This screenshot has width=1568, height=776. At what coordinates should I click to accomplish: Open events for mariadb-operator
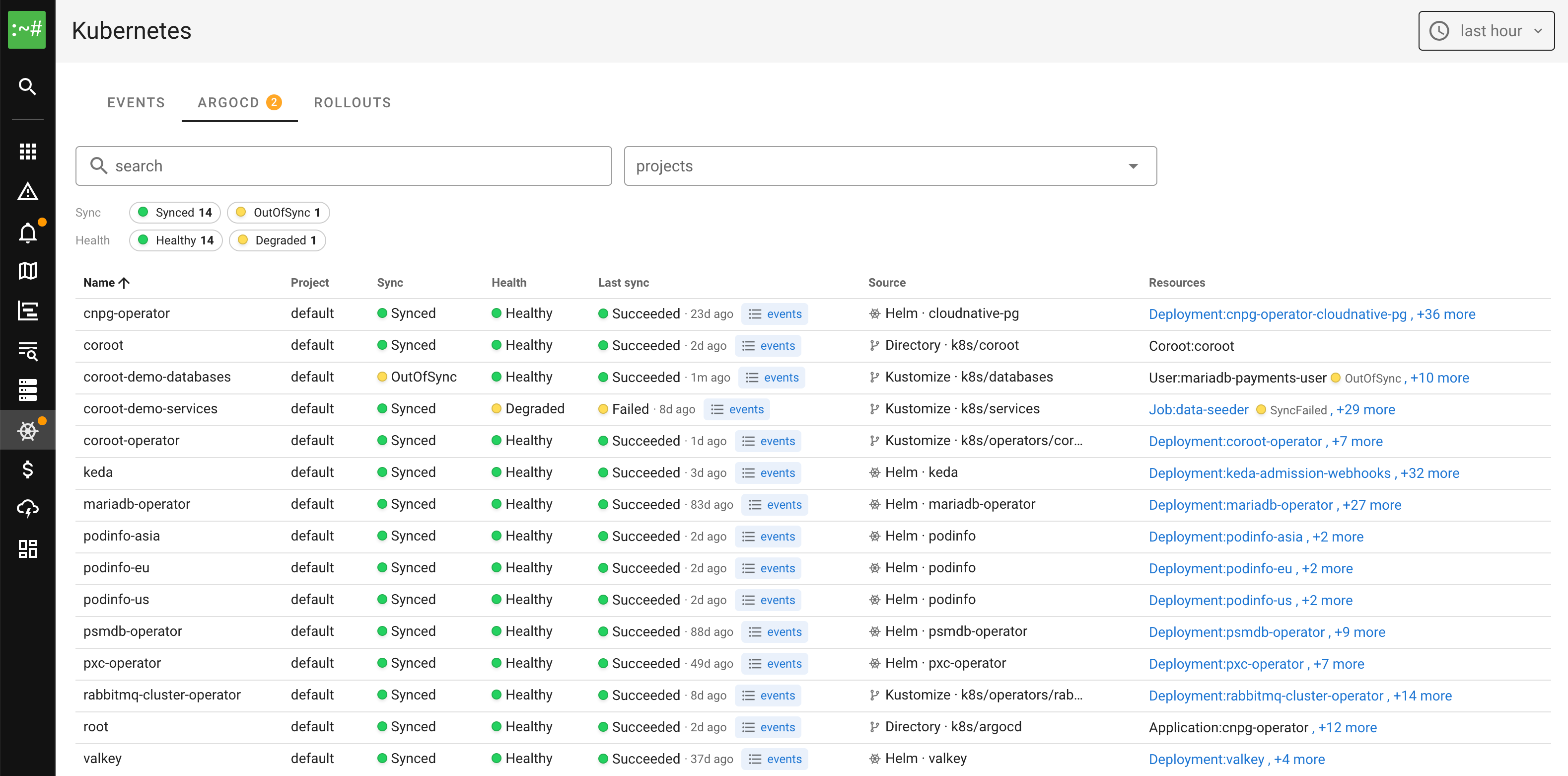click(774, 504)
